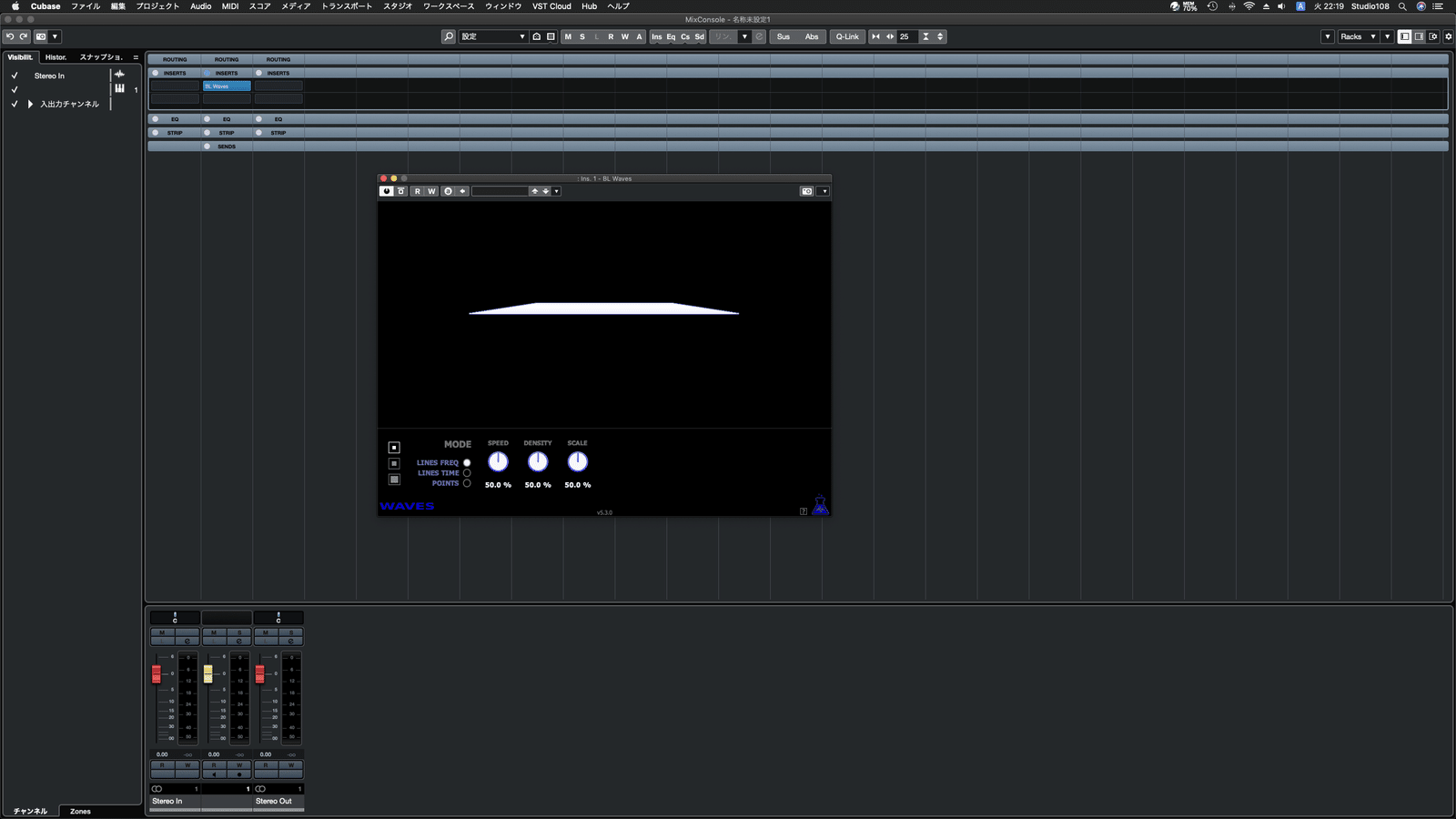Load next preset arrow in plugin window
Viewport: 1456px width, 819px height.
click(x=546, y=191)
